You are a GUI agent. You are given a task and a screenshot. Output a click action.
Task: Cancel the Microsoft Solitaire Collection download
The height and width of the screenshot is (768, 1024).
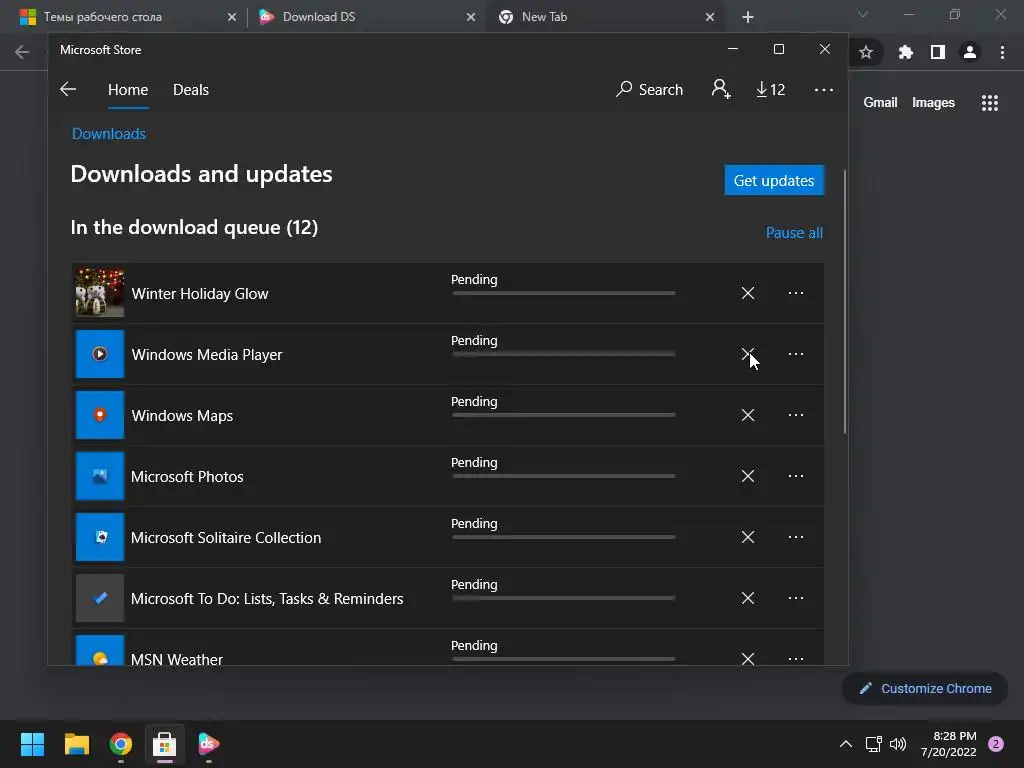tap(748, 537)
